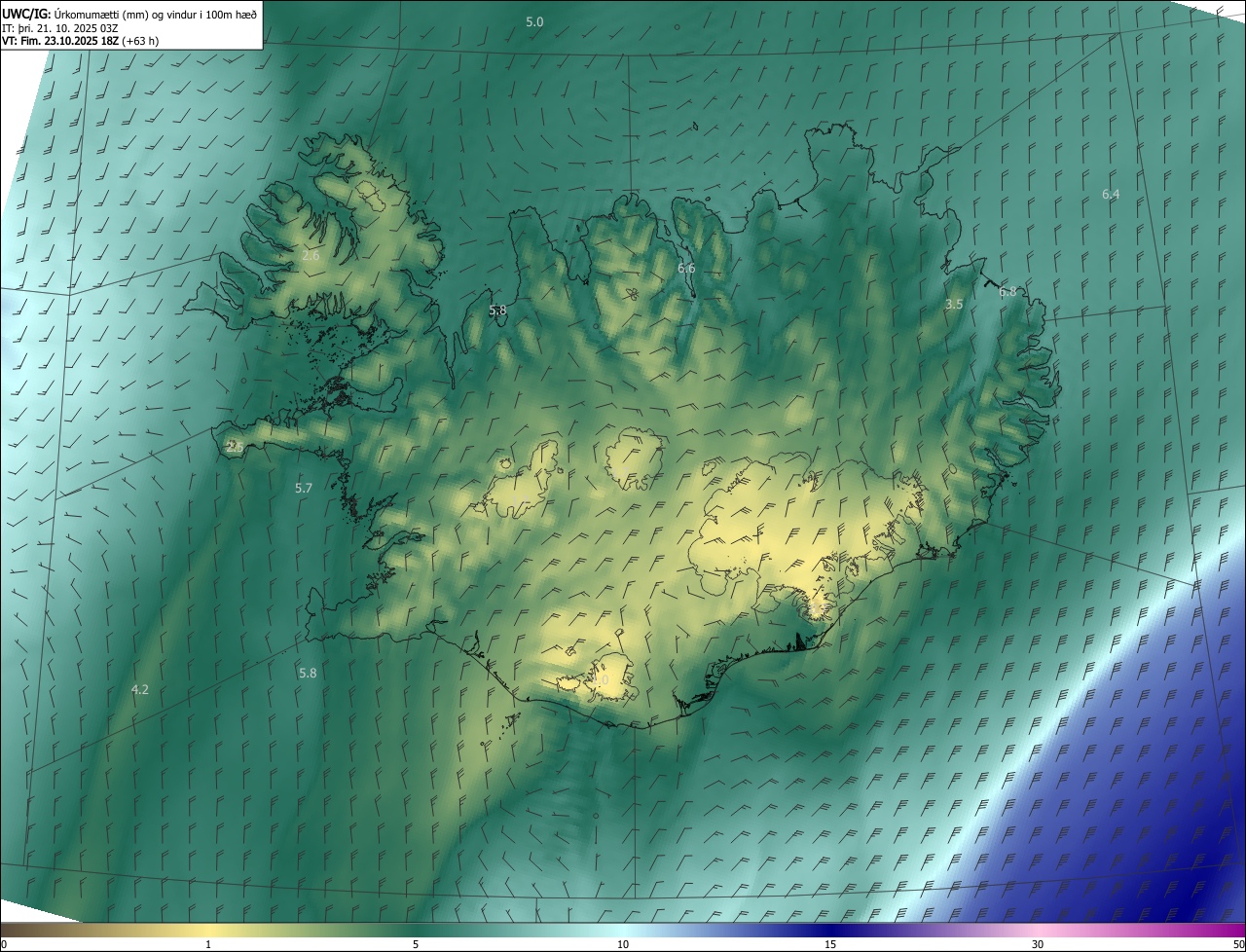Click the 6.4 value label
The image size is (1246, 952).
point(1111,195)
